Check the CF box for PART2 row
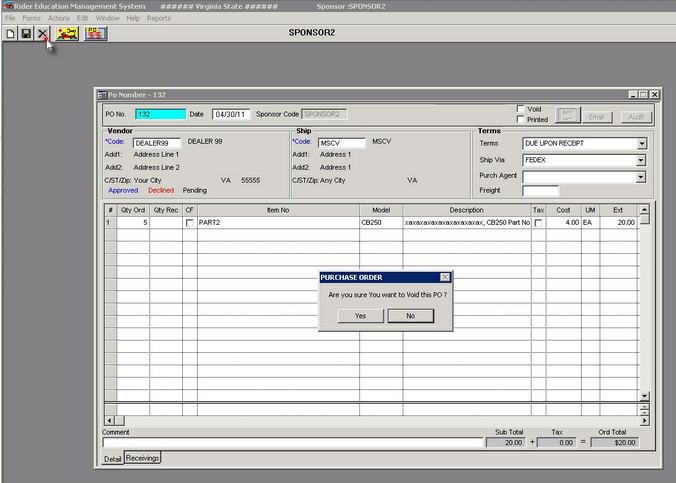The width and height of the screenshot is (676, 483). coord(189,223)
